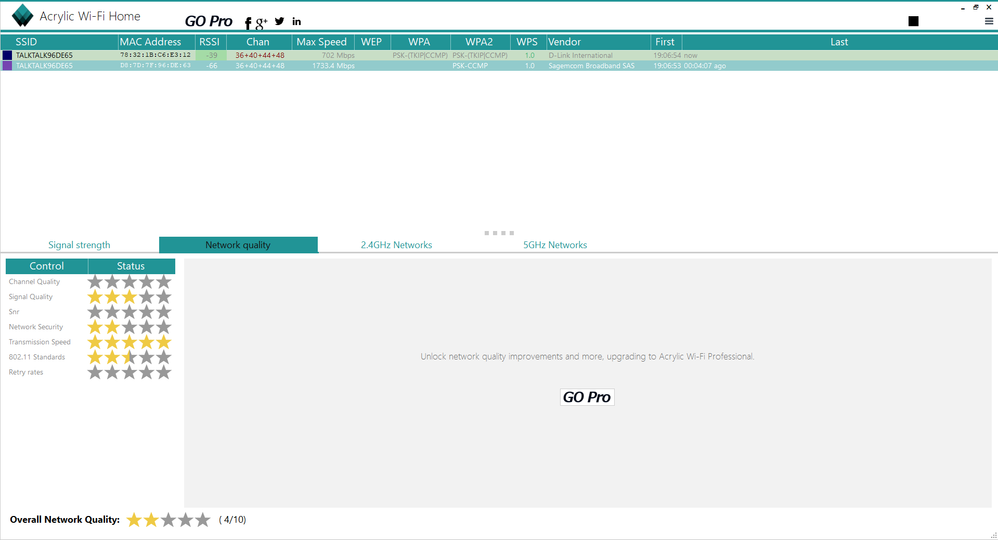This screenshot has height=540, width=998.
Task: Click the Channel Quality star rating
Action: (x=129, y=281)
